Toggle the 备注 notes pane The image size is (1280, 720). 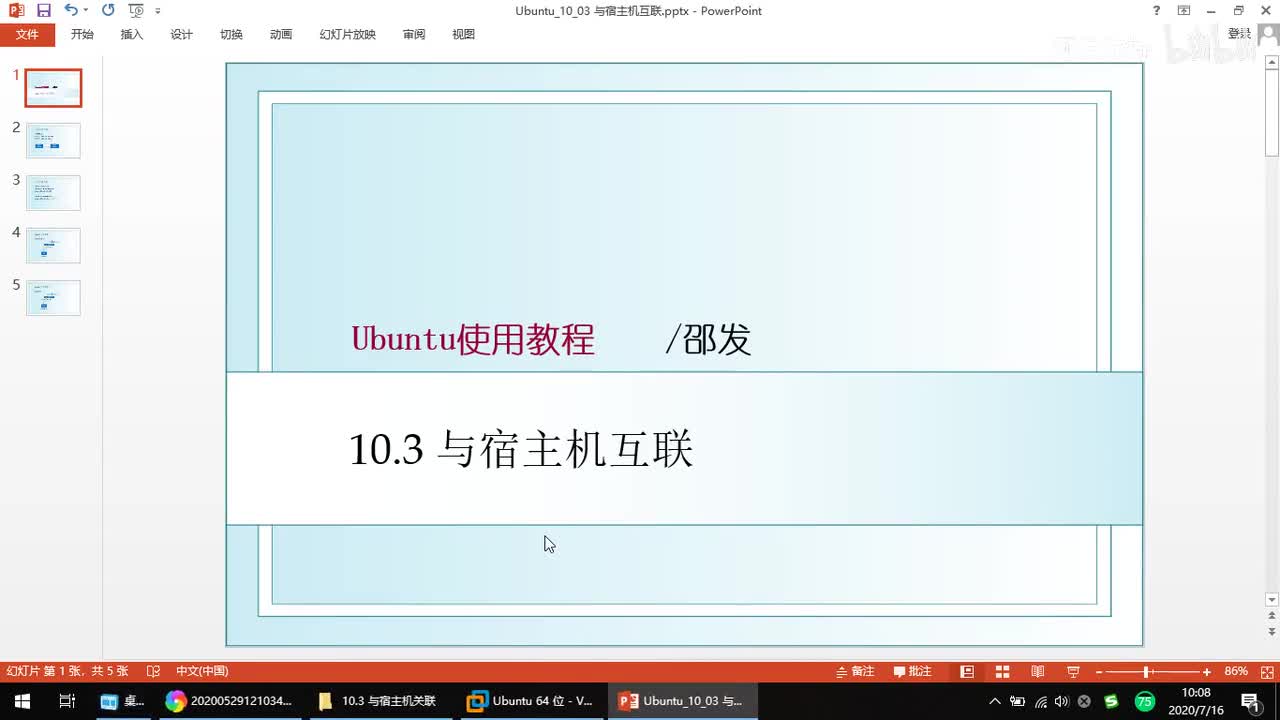pyautogui.click(x=856, y=671)
